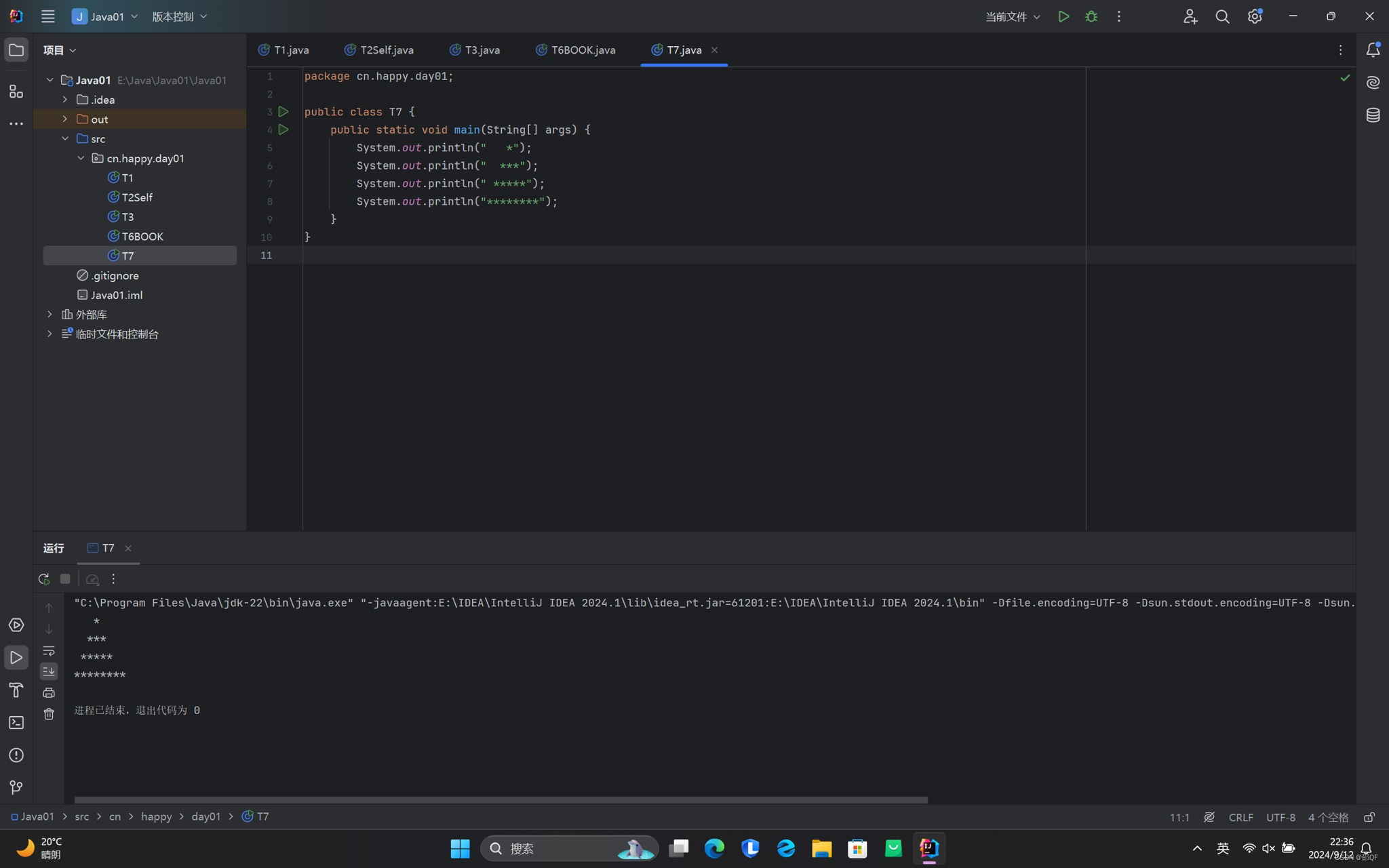Open the Java01 project dropdown
Image resolution: width=1389 pixels, height=868 pixels.
click(x=105, y=16)
